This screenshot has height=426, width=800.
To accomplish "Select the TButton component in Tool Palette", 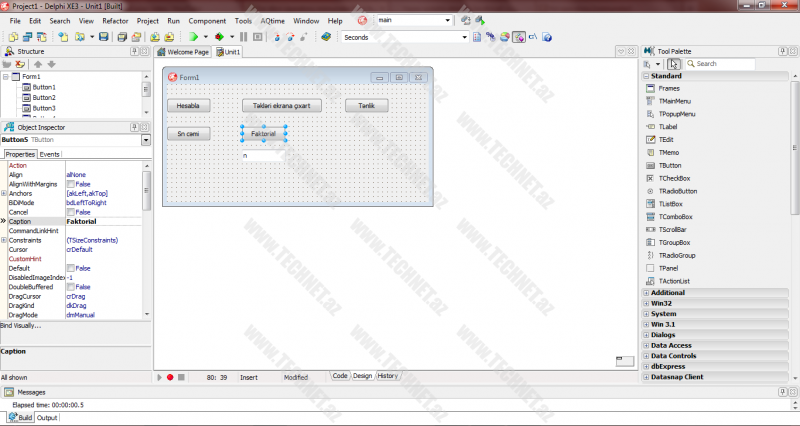I will (x=669, y=165).
